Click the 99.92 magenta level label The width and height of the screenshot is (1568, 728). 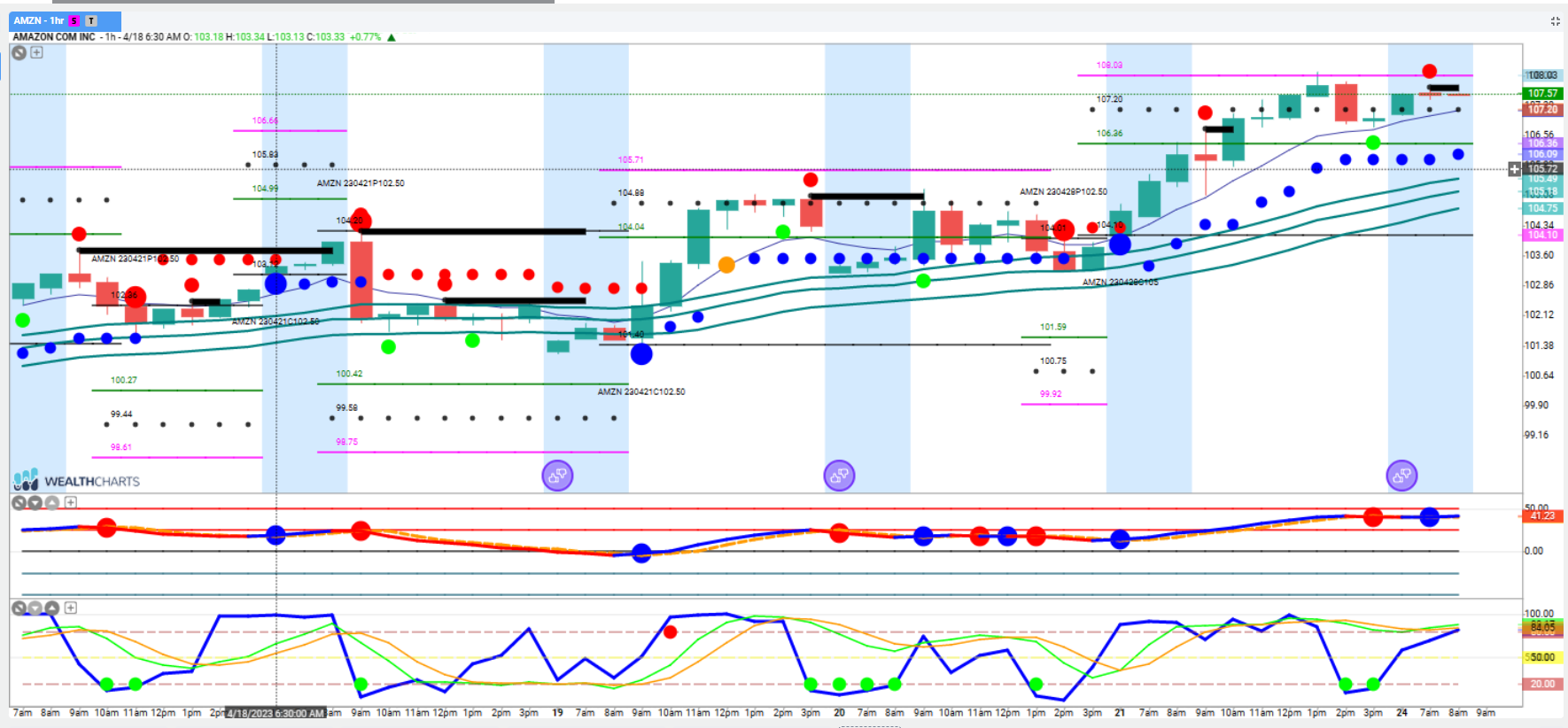pos(1051,394)
